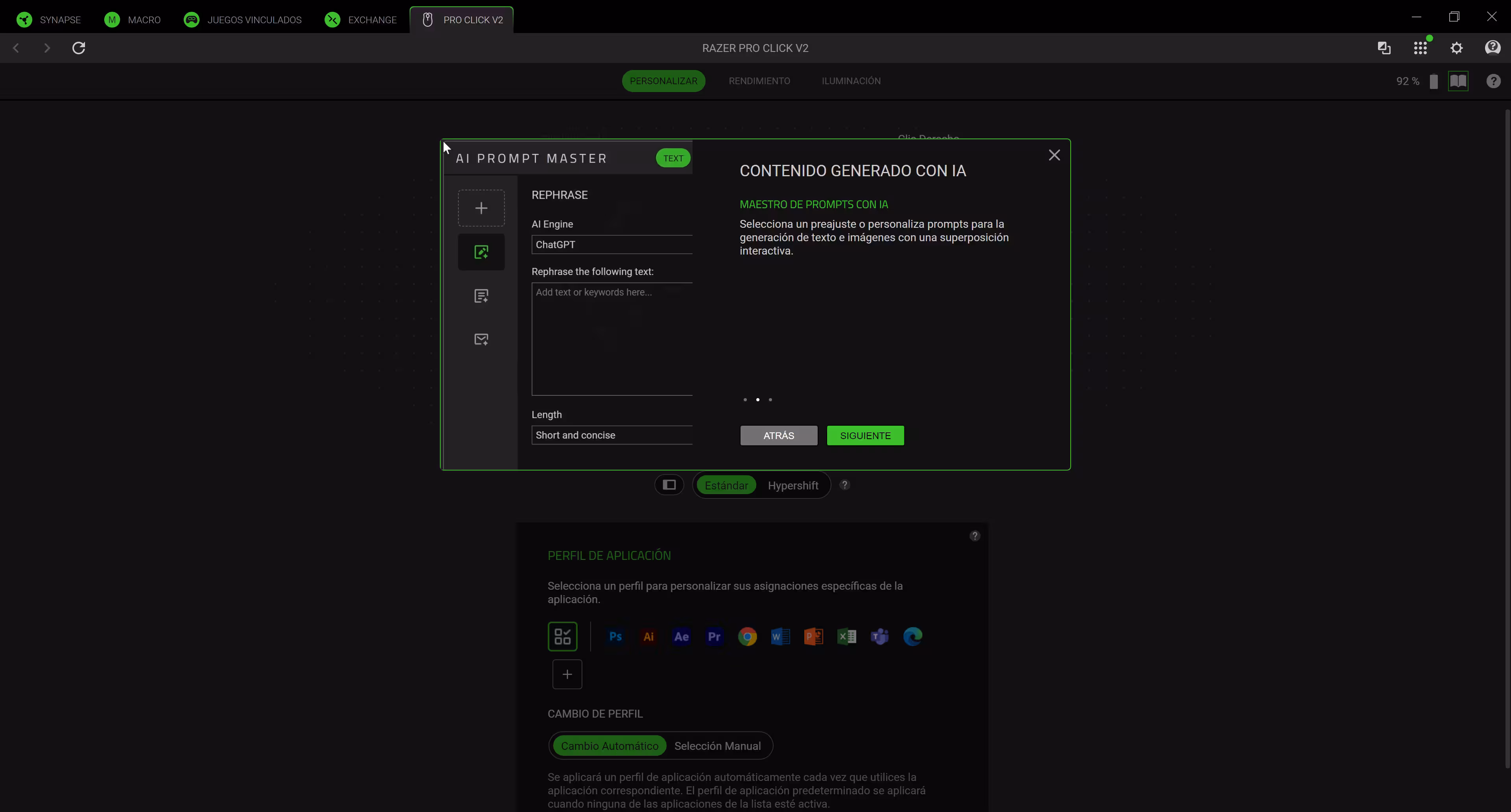1511x812 pixels.
Task: Open the Microsoft Teams profile icon
Action: point(879,636)
